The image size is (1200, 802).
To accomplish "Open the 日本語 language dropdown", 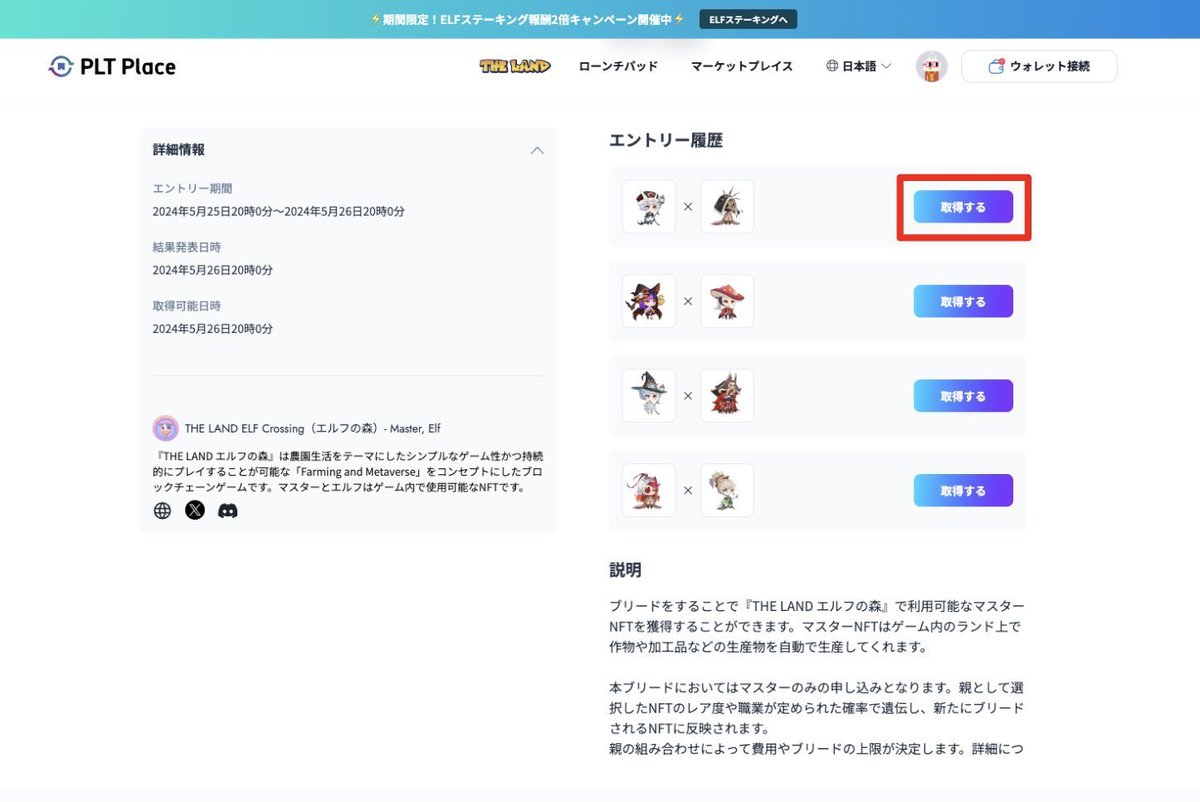I will click(x=859, y=66).
